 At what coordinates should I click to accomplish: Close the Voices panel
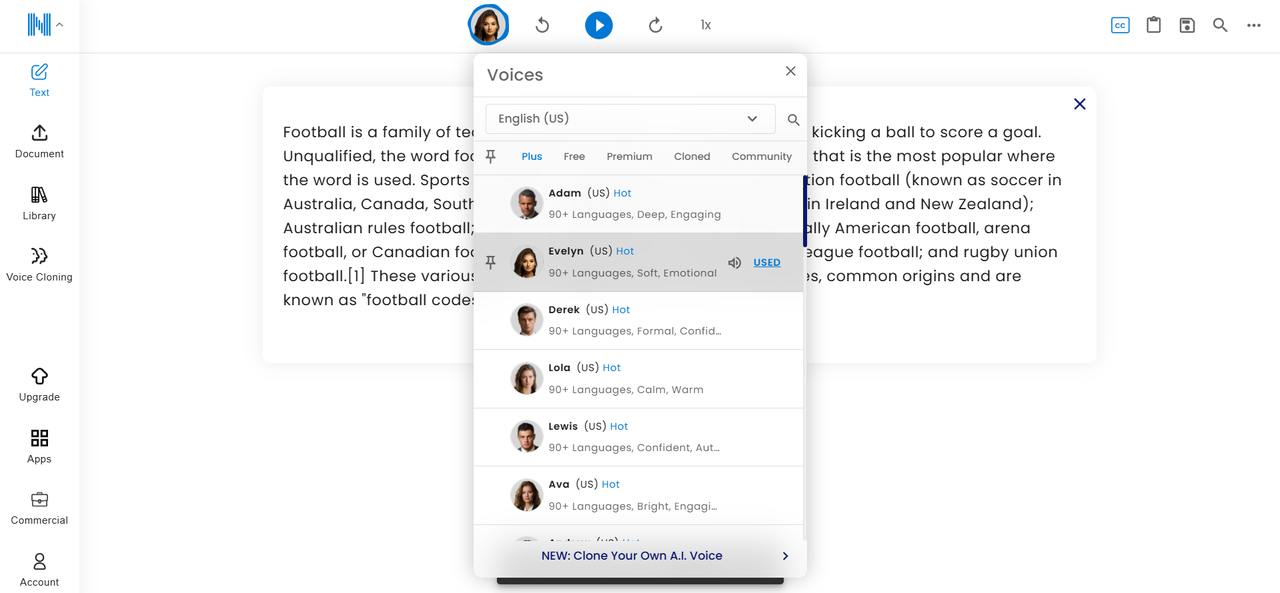pyautogui.click(x=791, y=71)
